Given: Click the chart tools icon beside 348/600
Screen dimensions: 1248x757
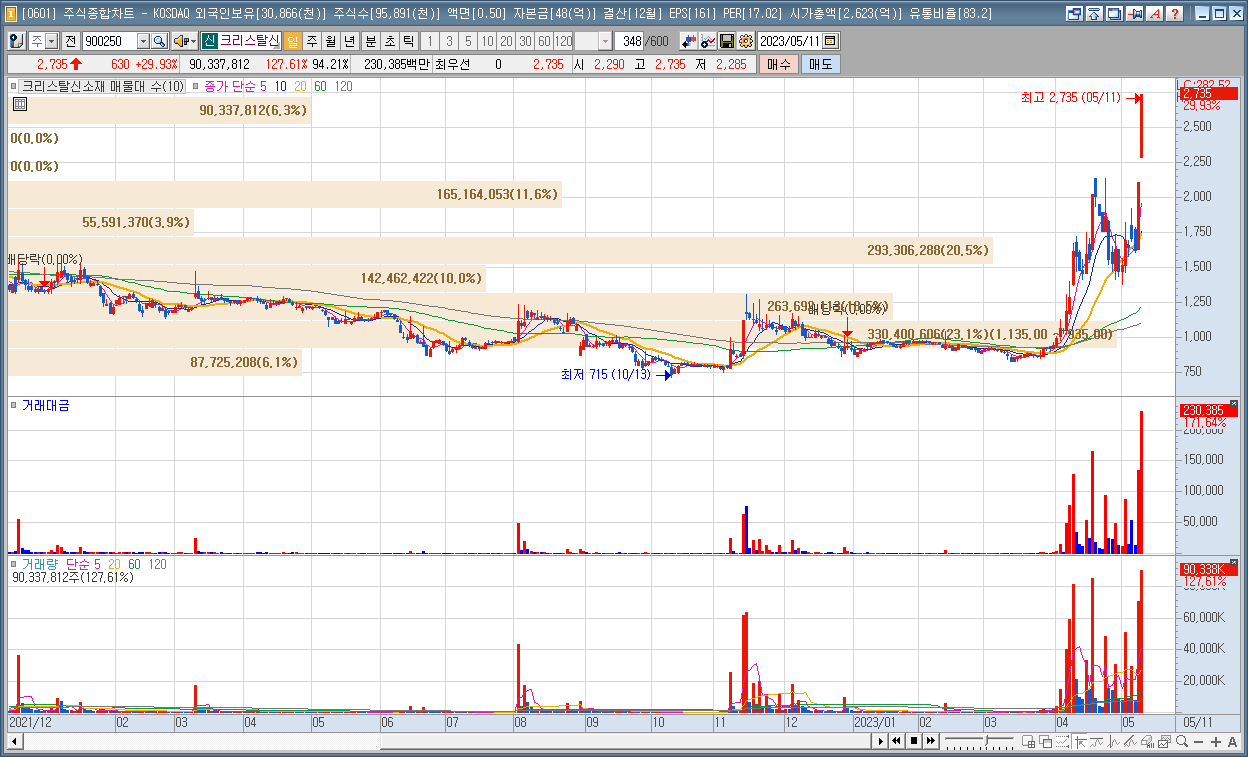Looking at the screenshot, I should pos(687,41).
